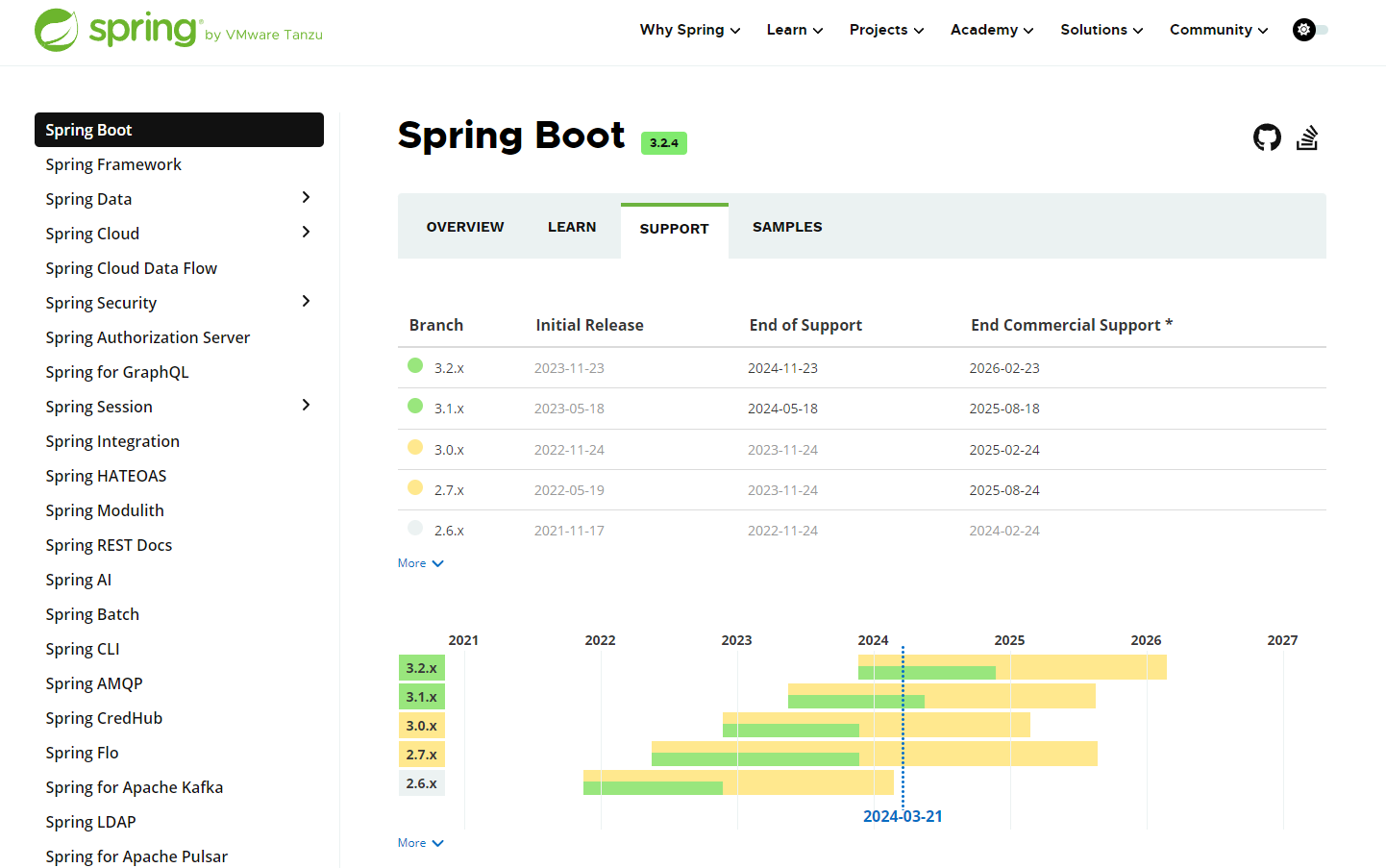The image size is (1386, 868).
Task: Click the 2022-05-19 initial release date
Action: (570, 490)
